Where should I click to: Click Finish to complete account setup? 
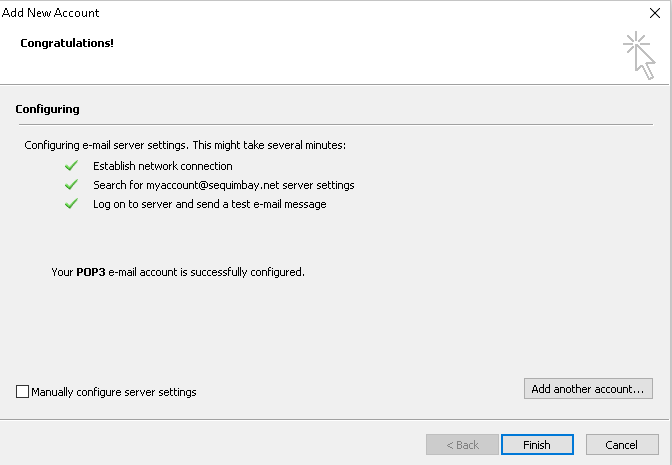tap(537, 444)
